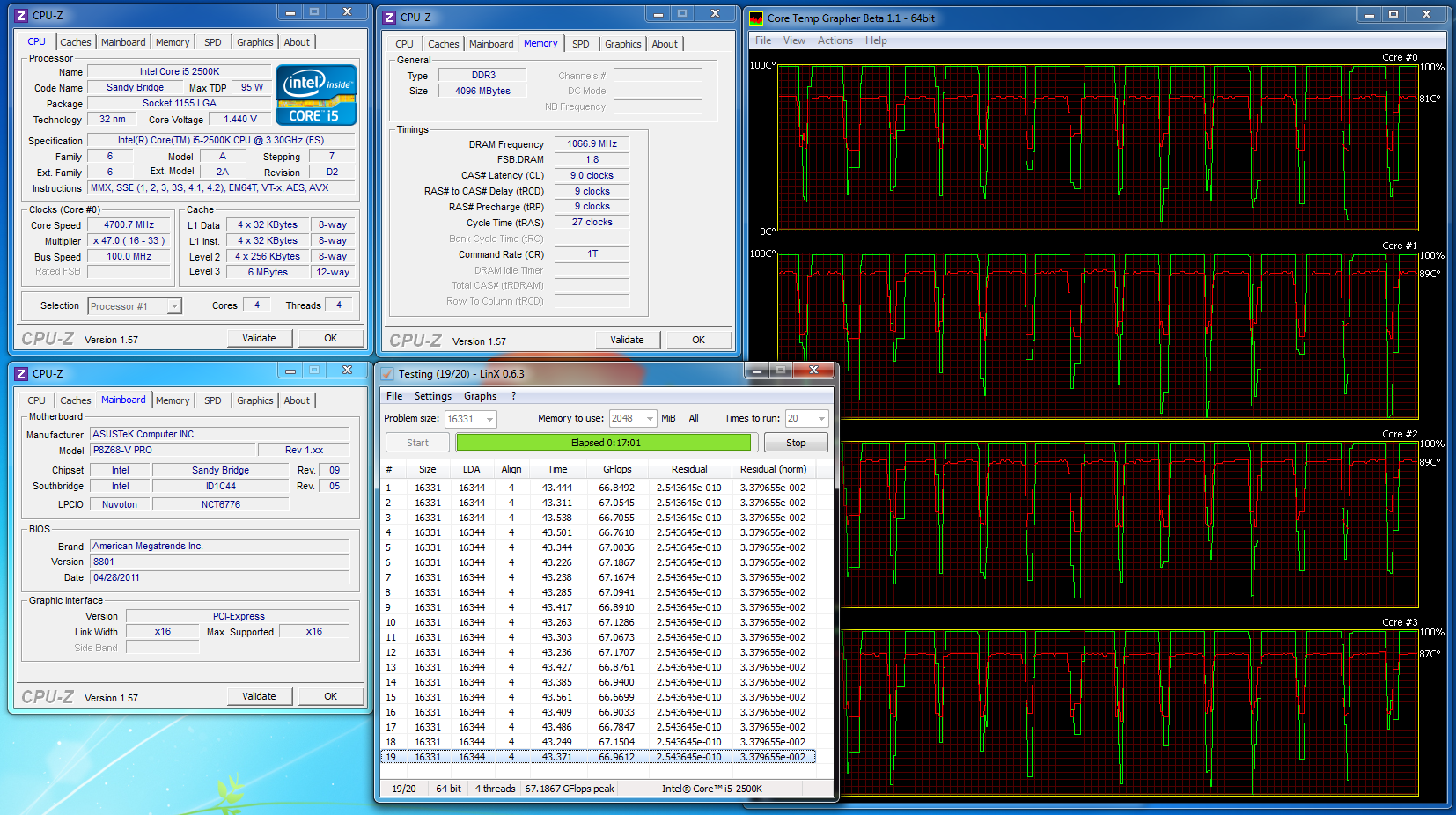Open the View menu in Core Temp Grapher
This screenshot has width=1456, height=815.
(794, 40)
